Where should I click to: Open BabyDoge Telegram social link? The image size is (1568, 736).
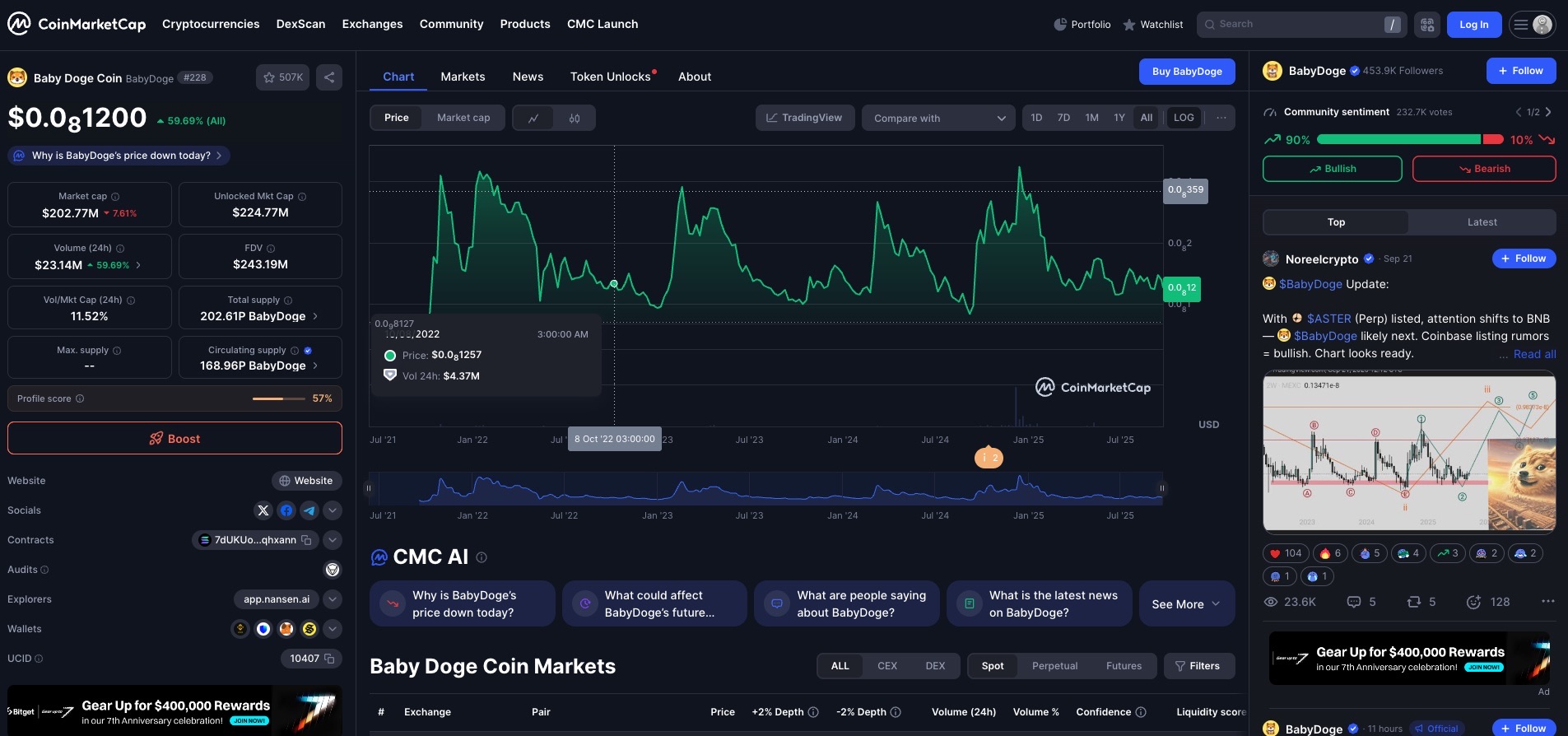(309, 510)
